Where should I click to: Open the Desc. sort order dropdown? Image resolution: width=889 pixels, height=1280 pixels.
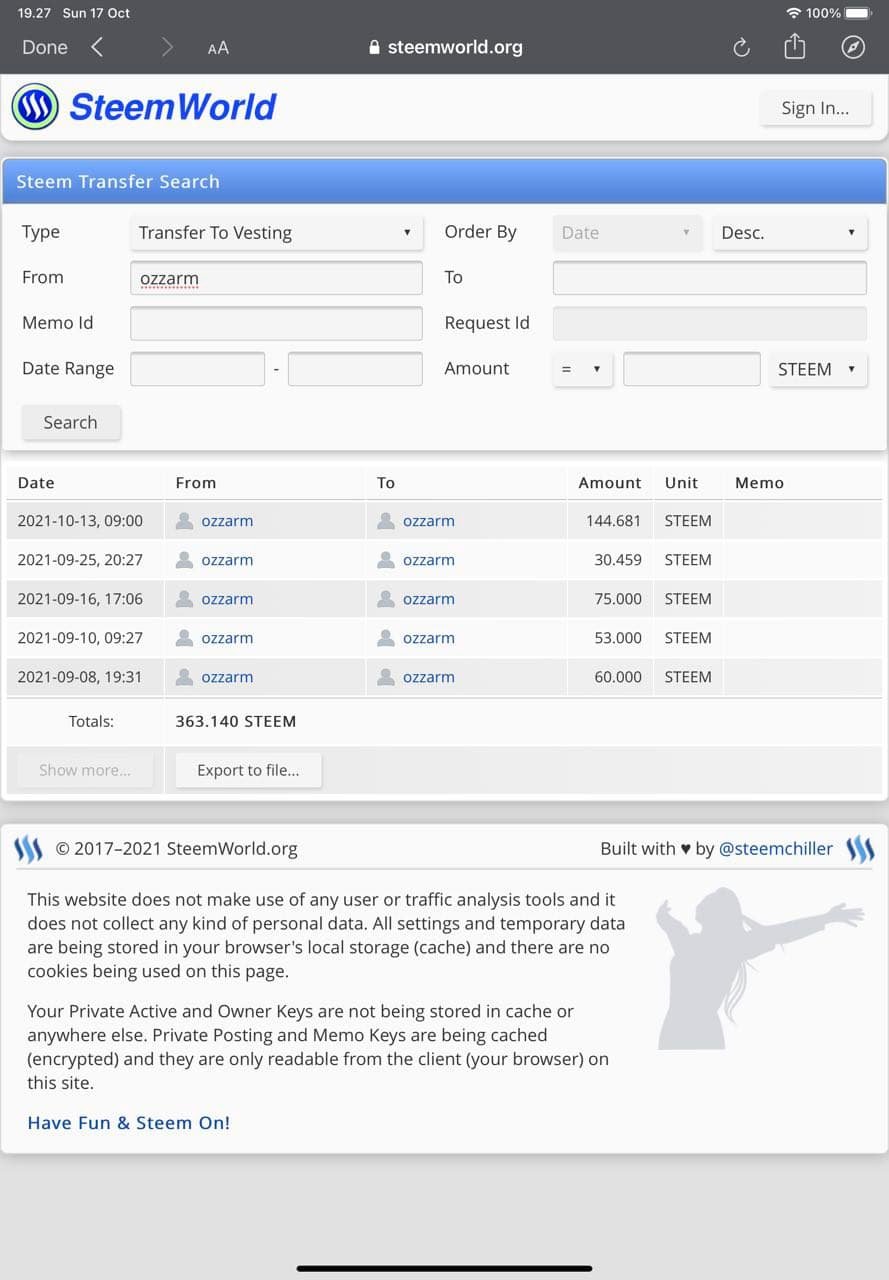[x=790, y=233]
